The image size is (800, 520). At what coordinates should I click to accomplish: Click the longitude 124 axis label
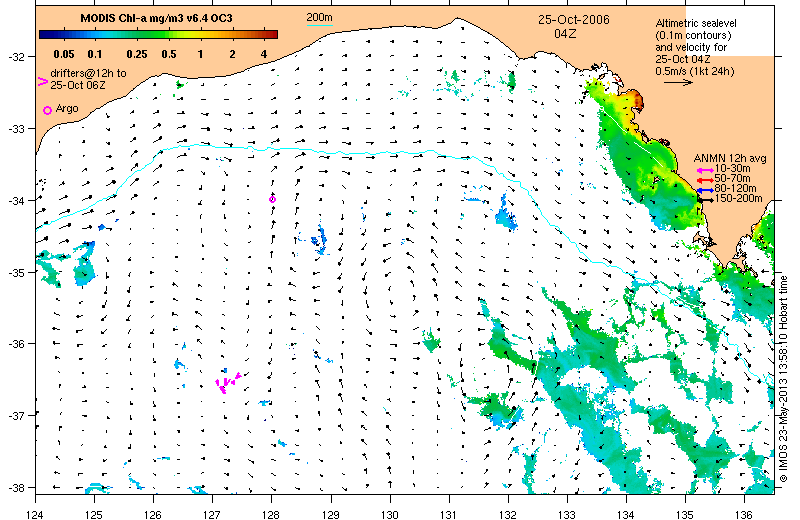pyautogui.click(x=35, y=514)
